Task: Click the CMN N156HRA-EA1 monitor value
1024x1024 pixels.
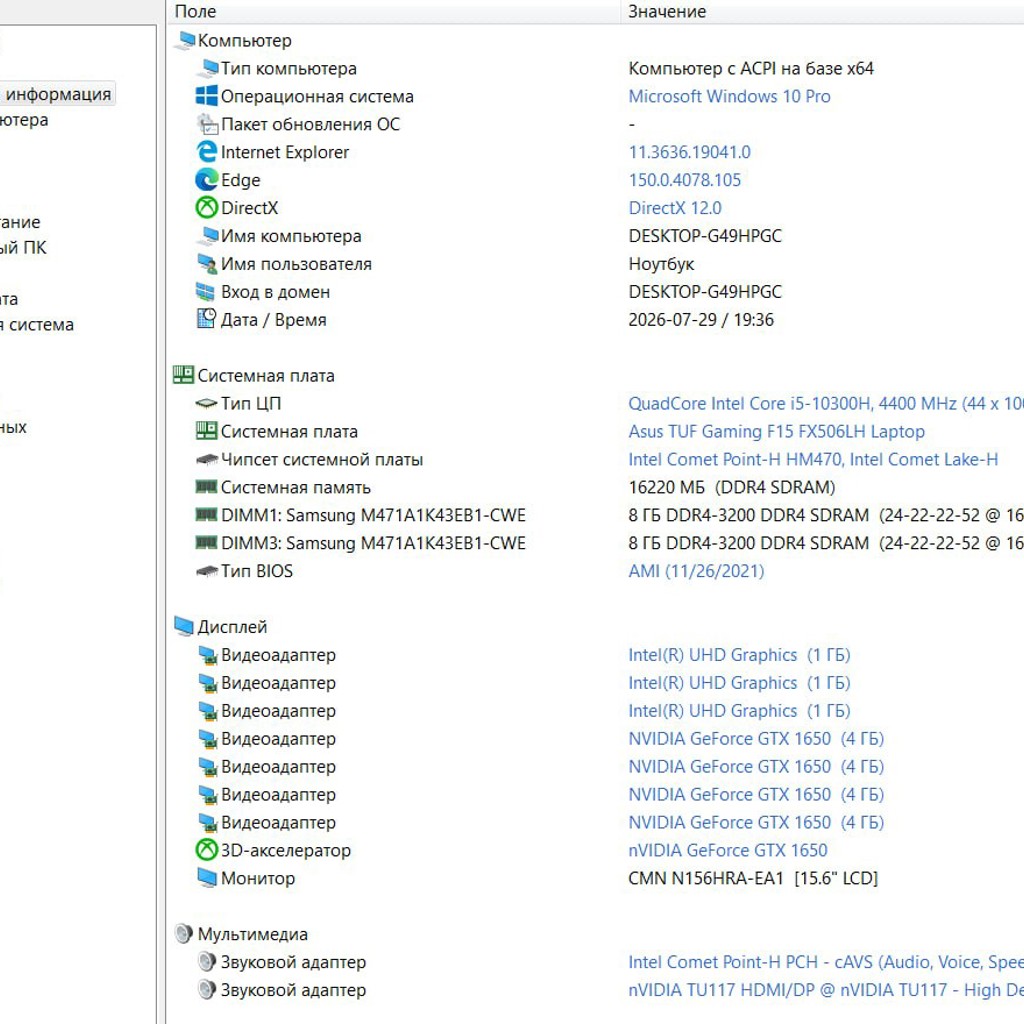Action: point(753,878)
